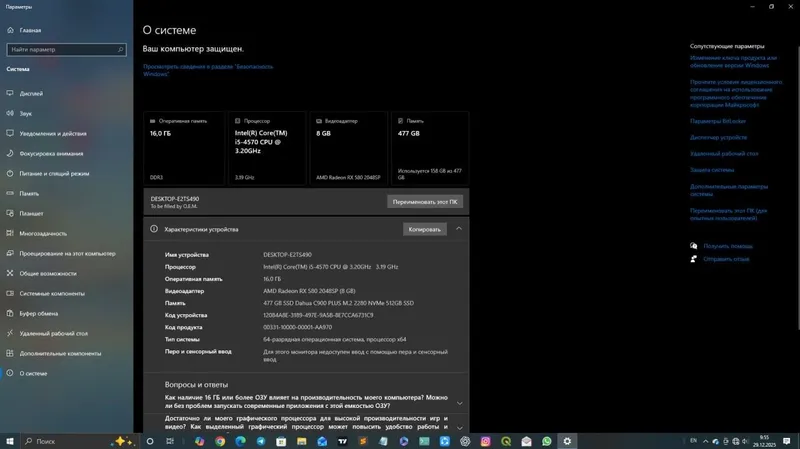The image size is (800, 449).
Task: Click the taskbar Поиск search box
Action: (x=79, y=441)
